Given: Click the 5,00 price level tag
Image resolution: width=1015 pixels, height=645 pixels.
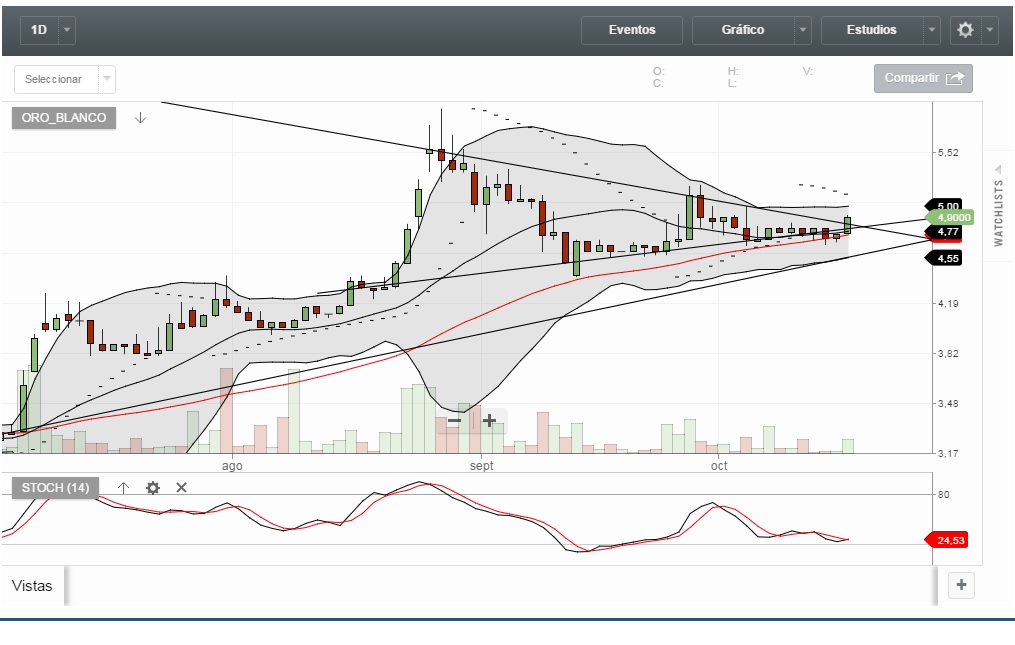Looking at the screenshot, I should 945,206.
